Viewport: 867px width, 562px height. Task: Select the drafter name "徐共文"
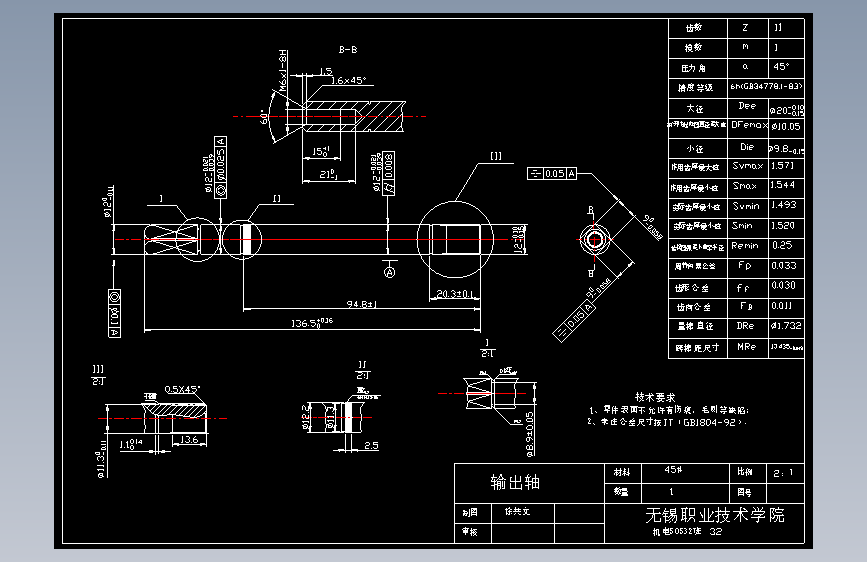518,512
